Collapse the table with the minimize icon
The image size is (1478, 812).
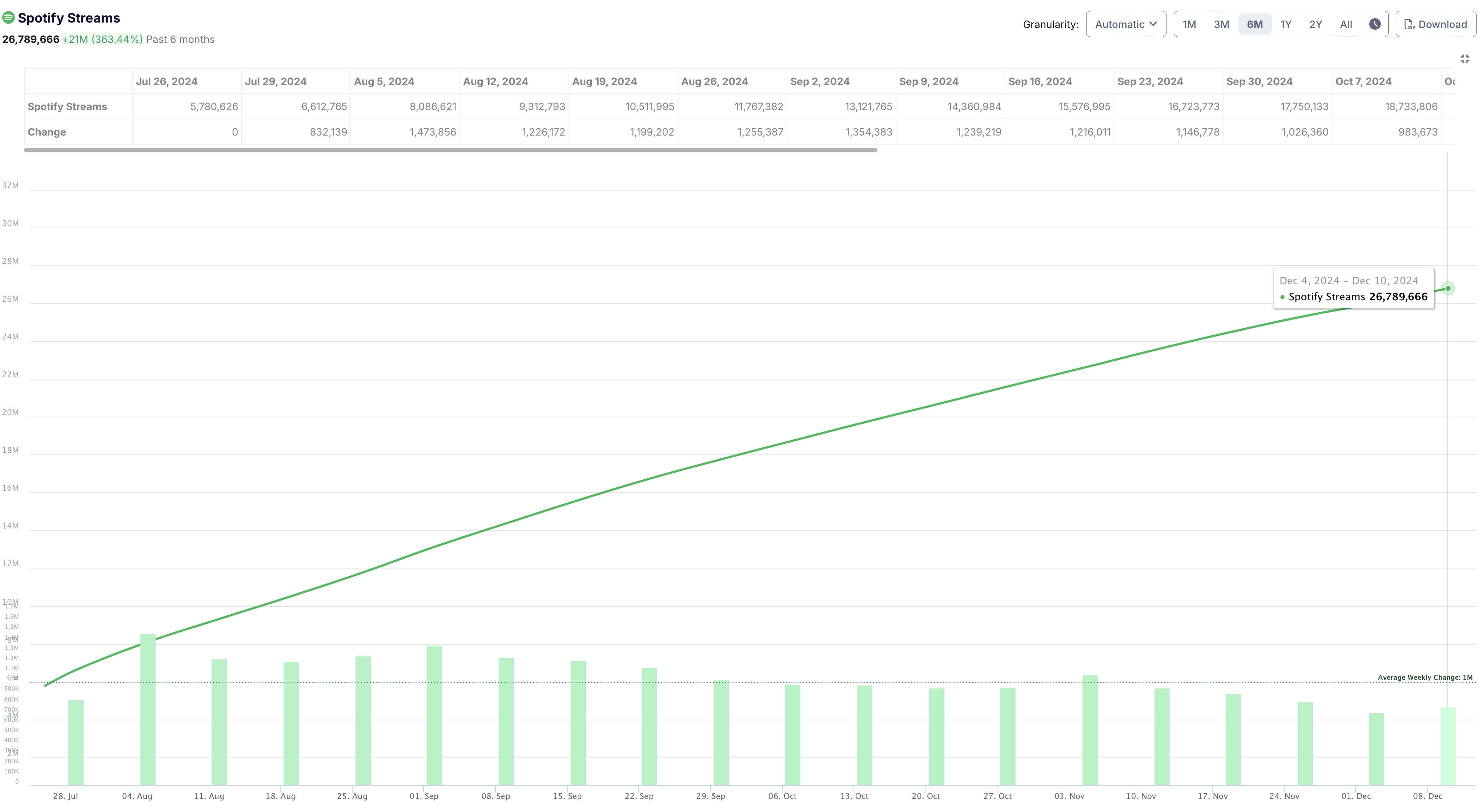pos(1465,59)
